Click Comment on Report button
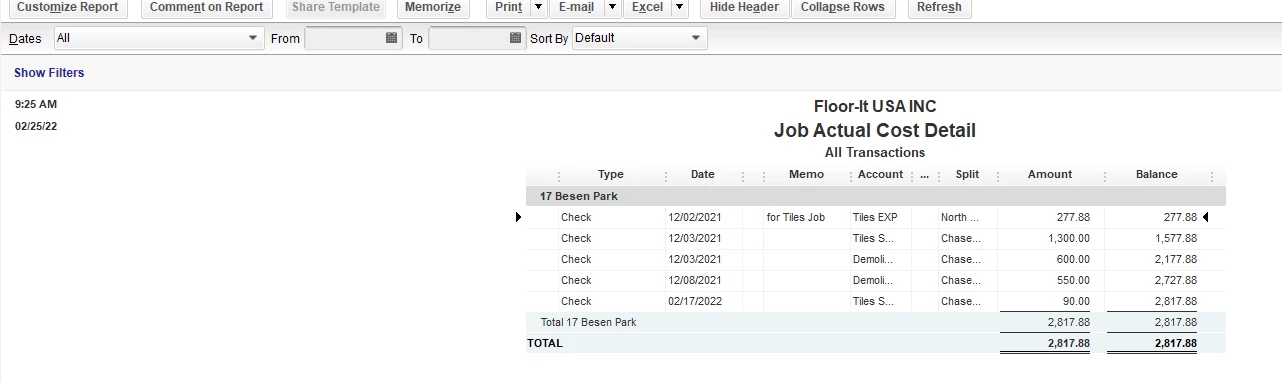The height and width of the screenshot is (382, 1282). pos(207,7)
